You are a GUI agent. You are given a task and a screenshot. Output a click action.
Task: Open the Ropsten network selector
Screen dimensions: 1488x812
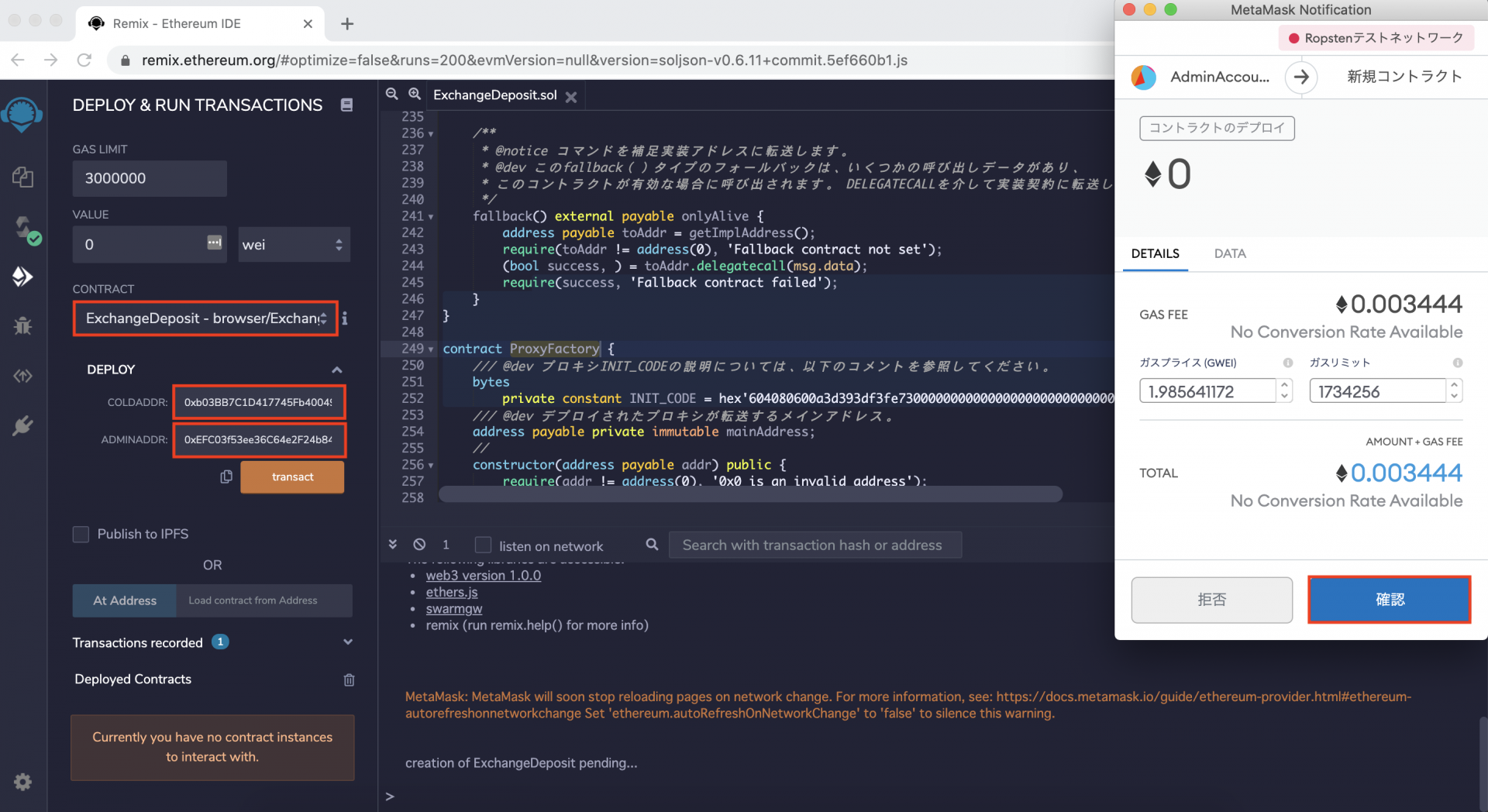(x=1376, y=38)
